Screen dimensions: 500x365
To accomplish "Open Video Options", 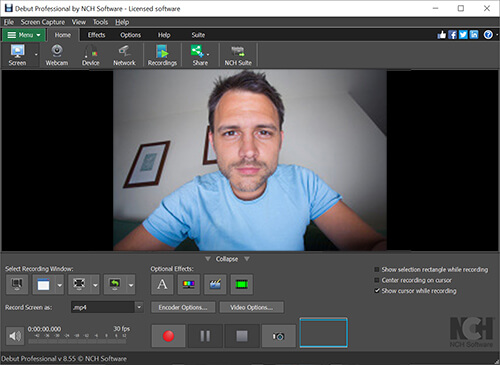I will pyautogui.click(x=252, y=307).
